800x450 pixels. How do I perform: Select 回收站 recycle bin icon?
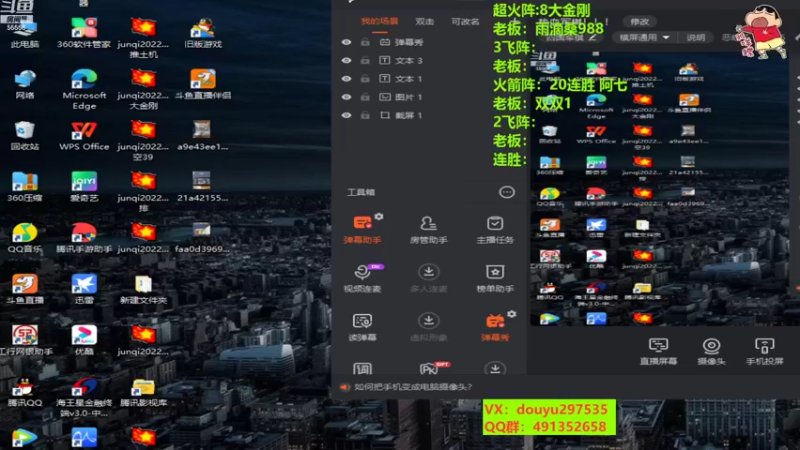click(24, 136)
